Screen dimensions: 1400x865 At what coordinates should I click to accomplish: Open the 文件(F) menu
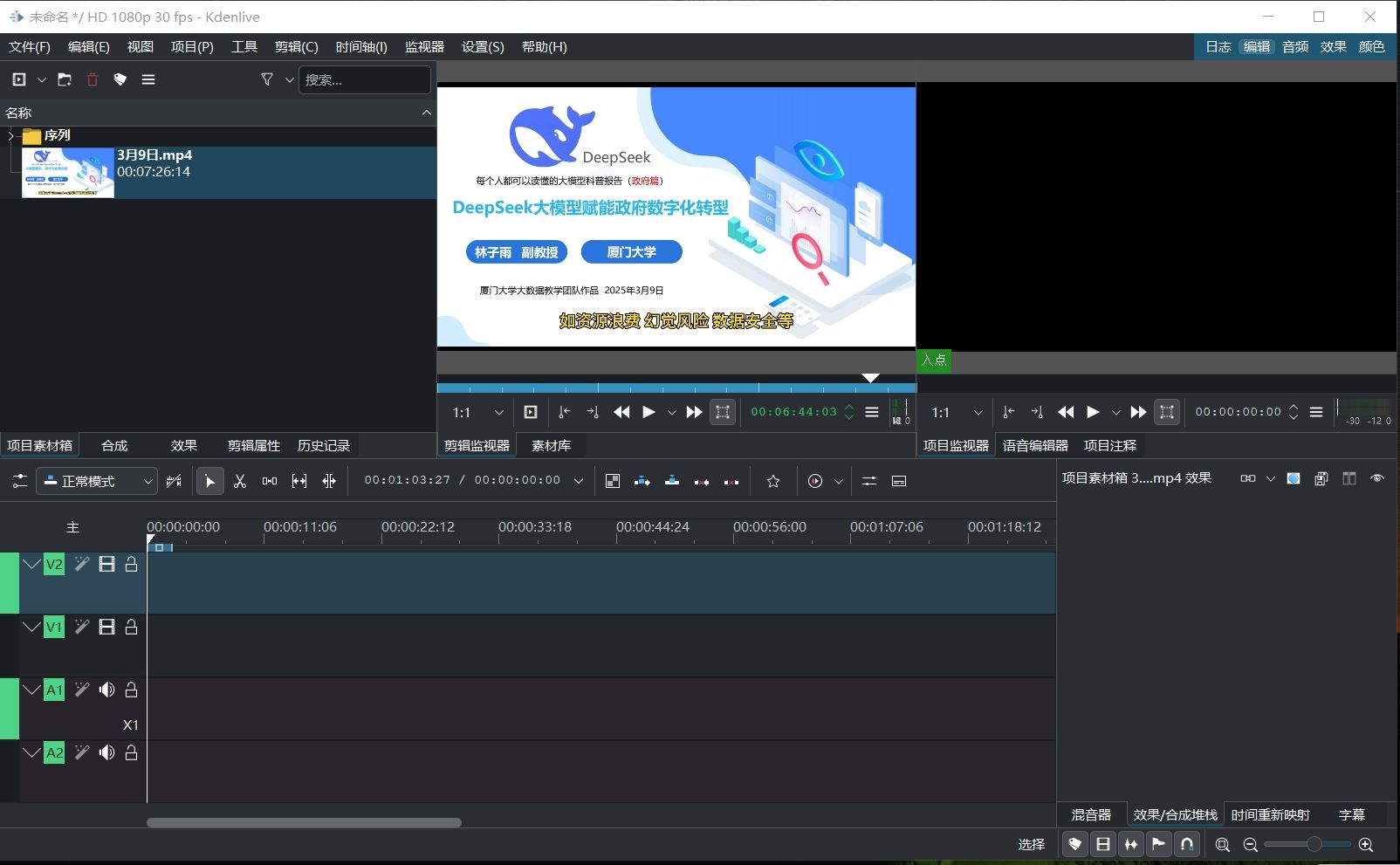tap(30, 46)
